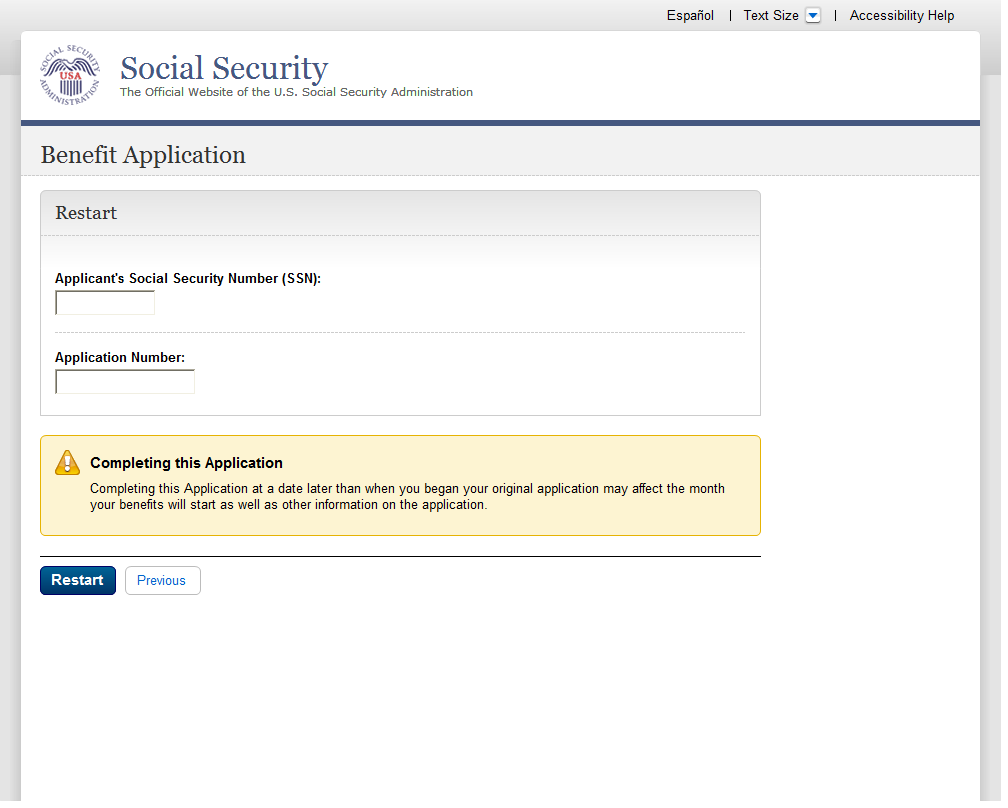This screenshot has width=1008, height=808.
Task: Click the Application Number label
Action: pos(120,358)
